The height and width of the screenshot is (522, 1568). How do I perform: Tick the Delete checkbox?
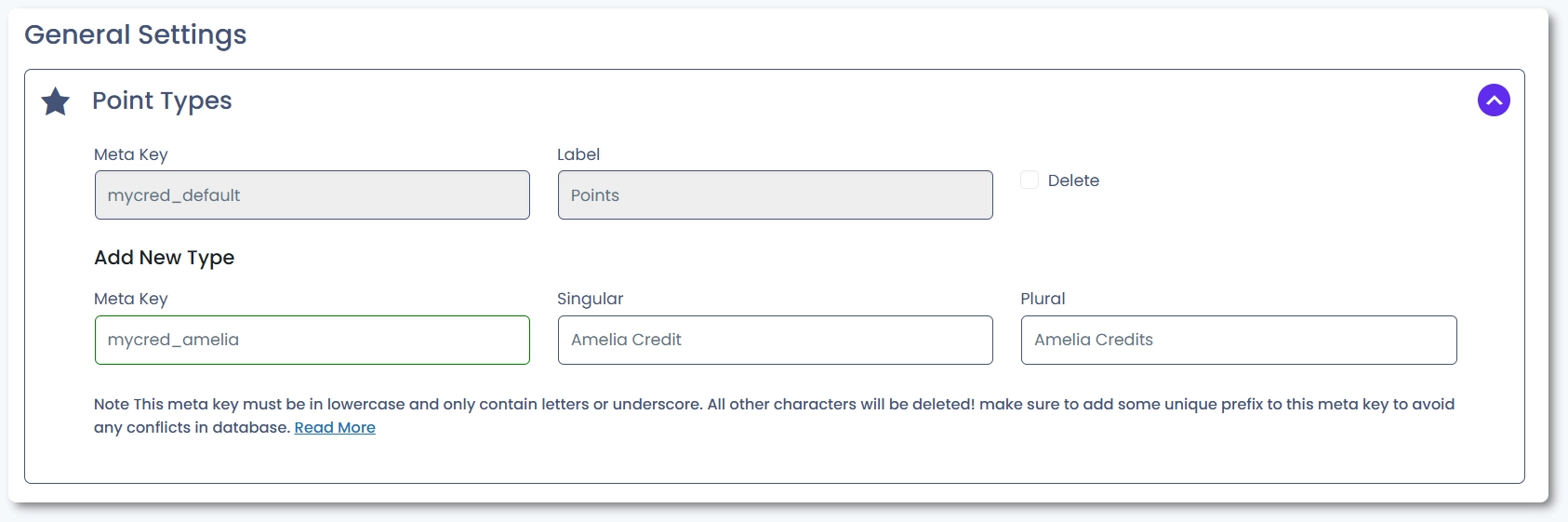[1030, 181]
